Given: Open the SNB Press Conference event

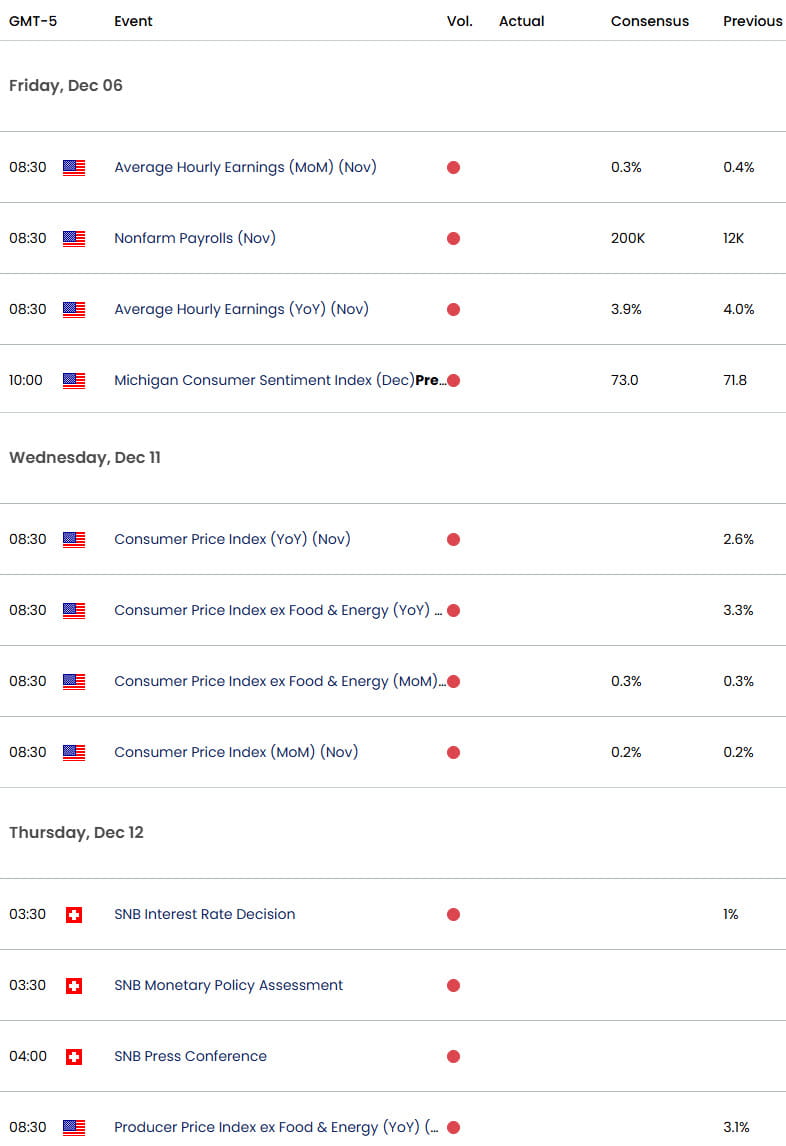Looking at the screenshot, I should [x=190, y=1057].
